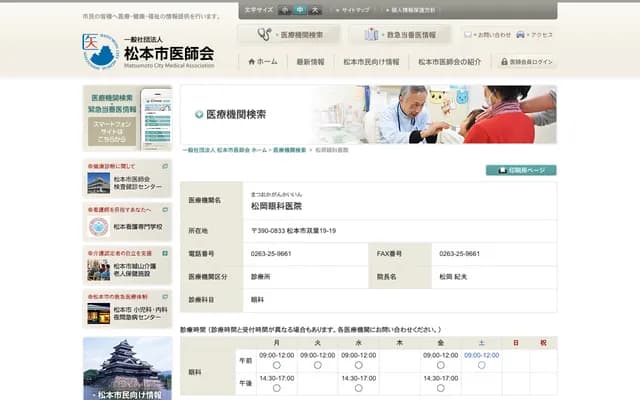Click the サイトマップ link
640x400 pixels.
pos(353,9)
